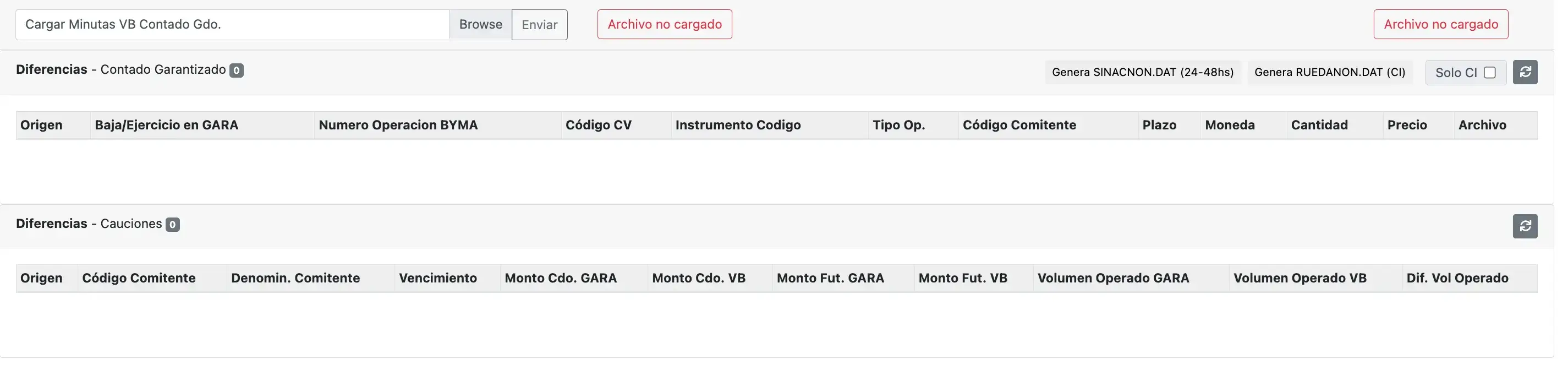Click Genera SINACNON.DAT (24-48hs) button
This screenshot has width=1568, height=370.
click(1143, 73)
